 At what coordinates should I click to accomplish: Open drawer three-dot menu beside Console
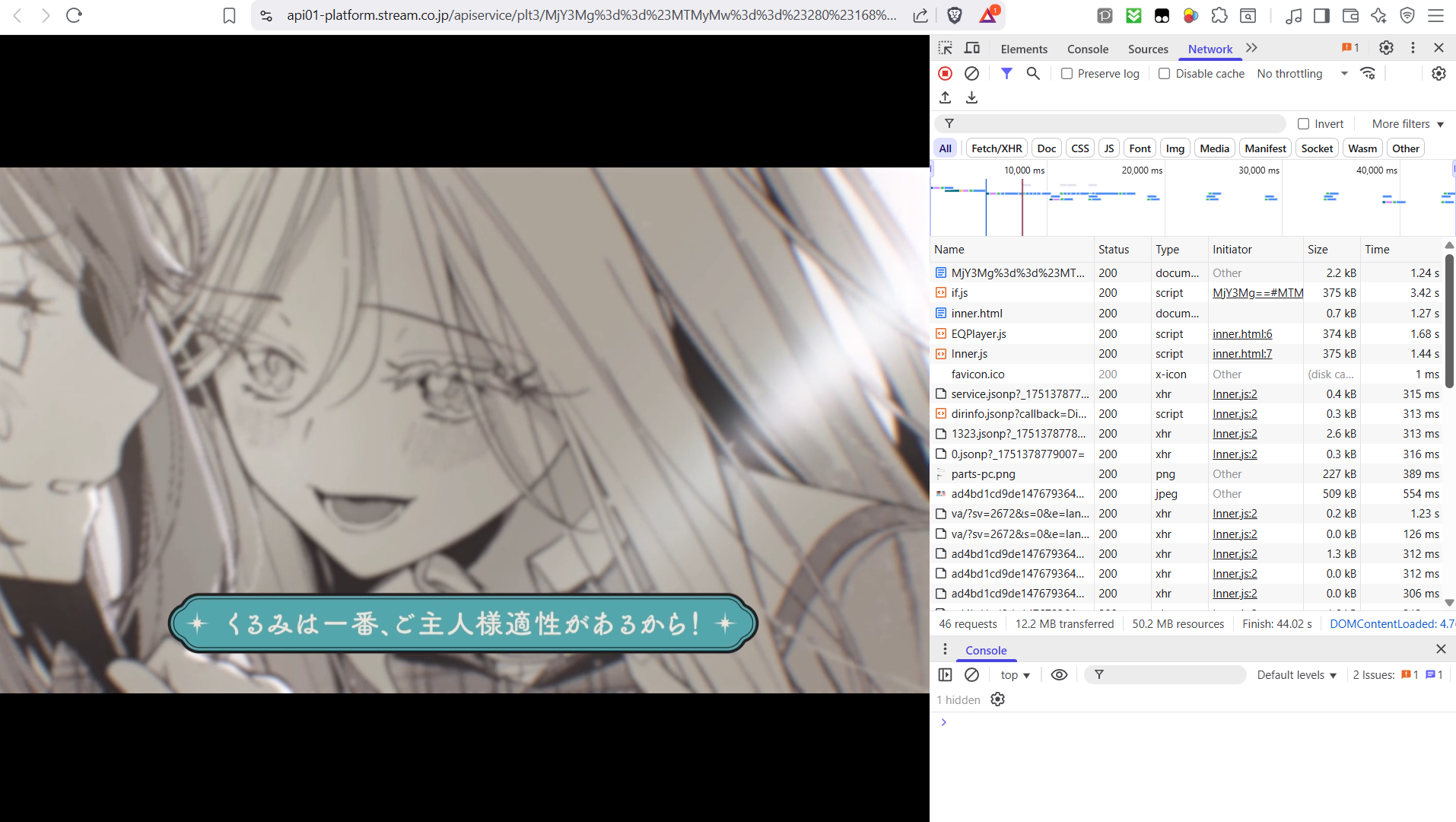coord(945,648)
